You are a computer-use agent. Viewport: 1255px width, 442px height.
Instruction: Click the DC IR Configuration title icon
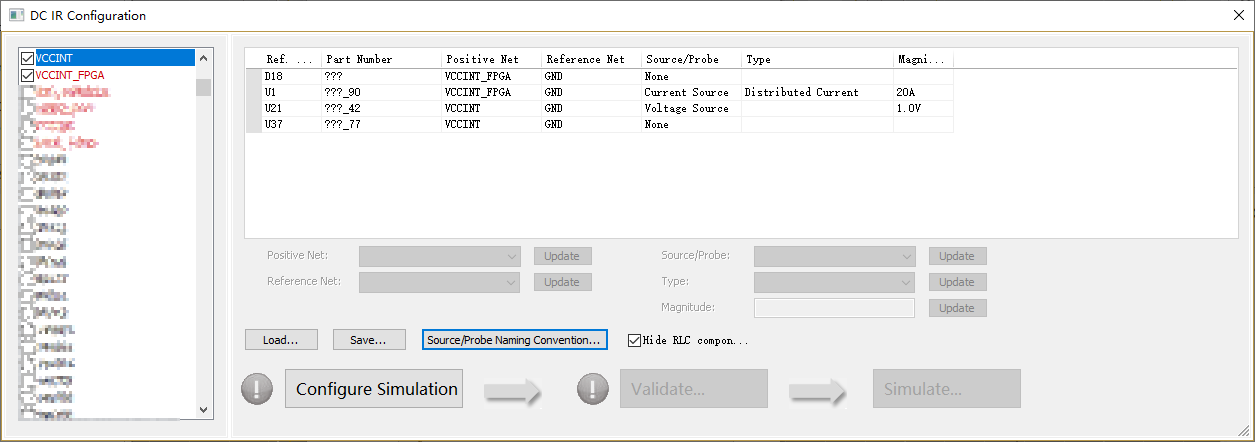point(17,15)
